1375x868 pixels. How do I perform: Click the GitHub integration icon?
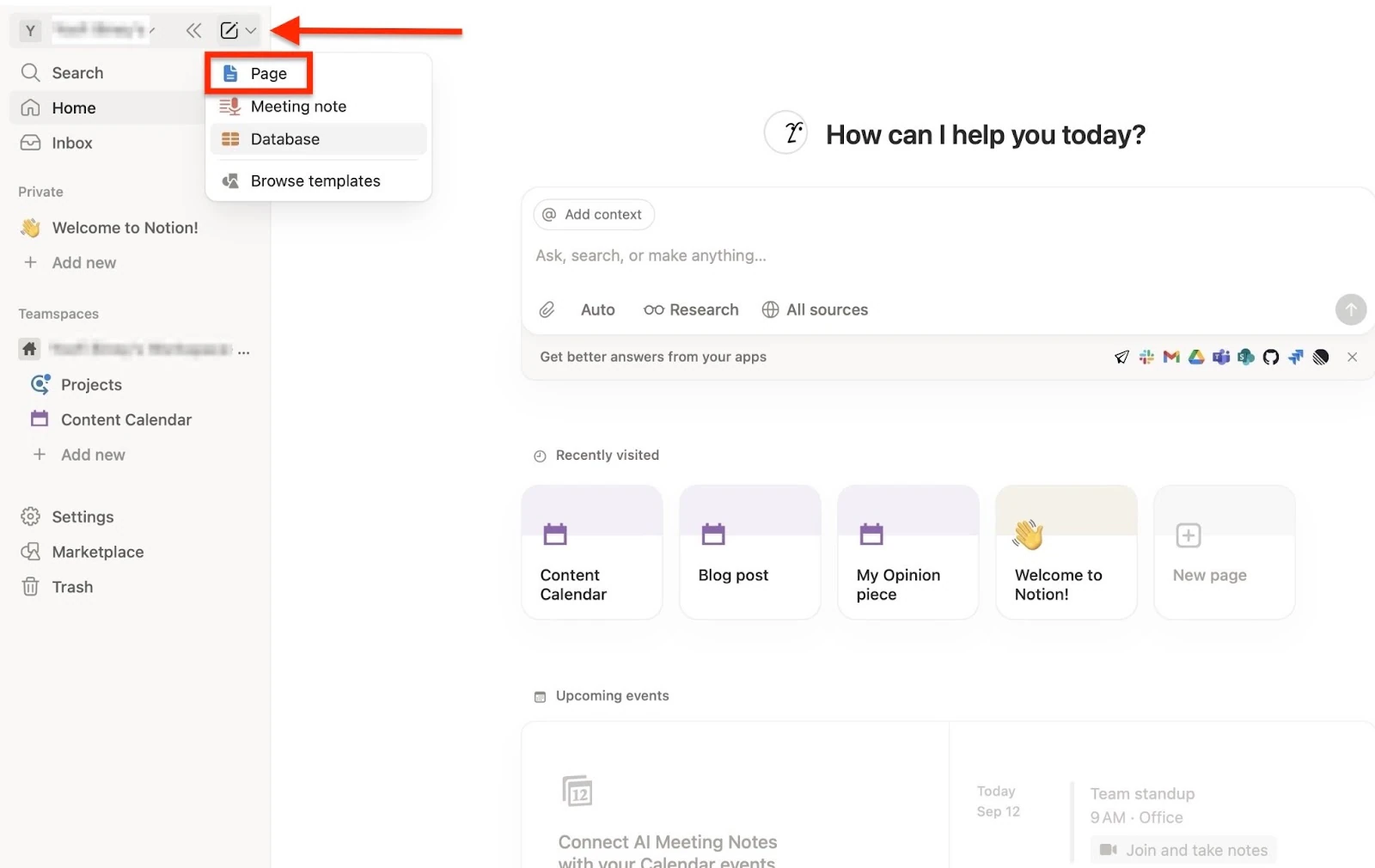1271,358
